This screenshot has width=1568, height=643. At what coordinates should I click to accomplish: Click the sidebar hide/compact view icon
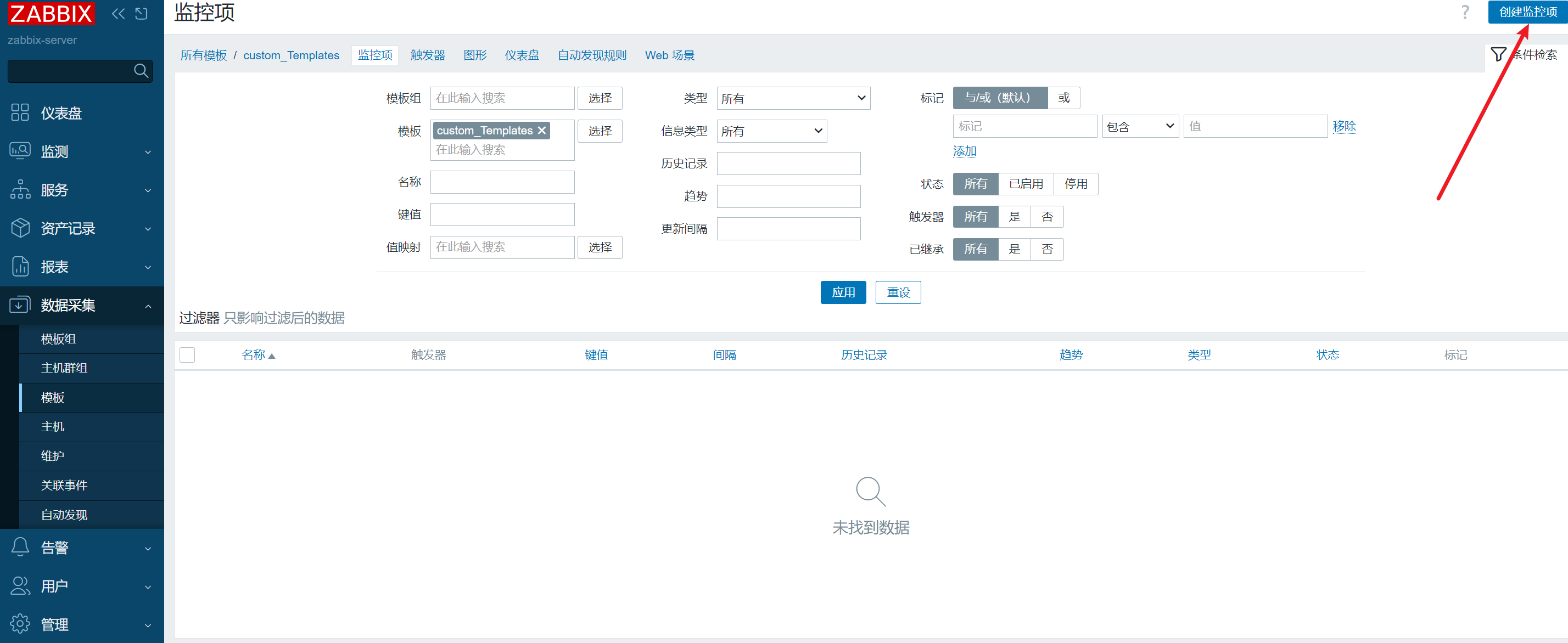[141, 13]
